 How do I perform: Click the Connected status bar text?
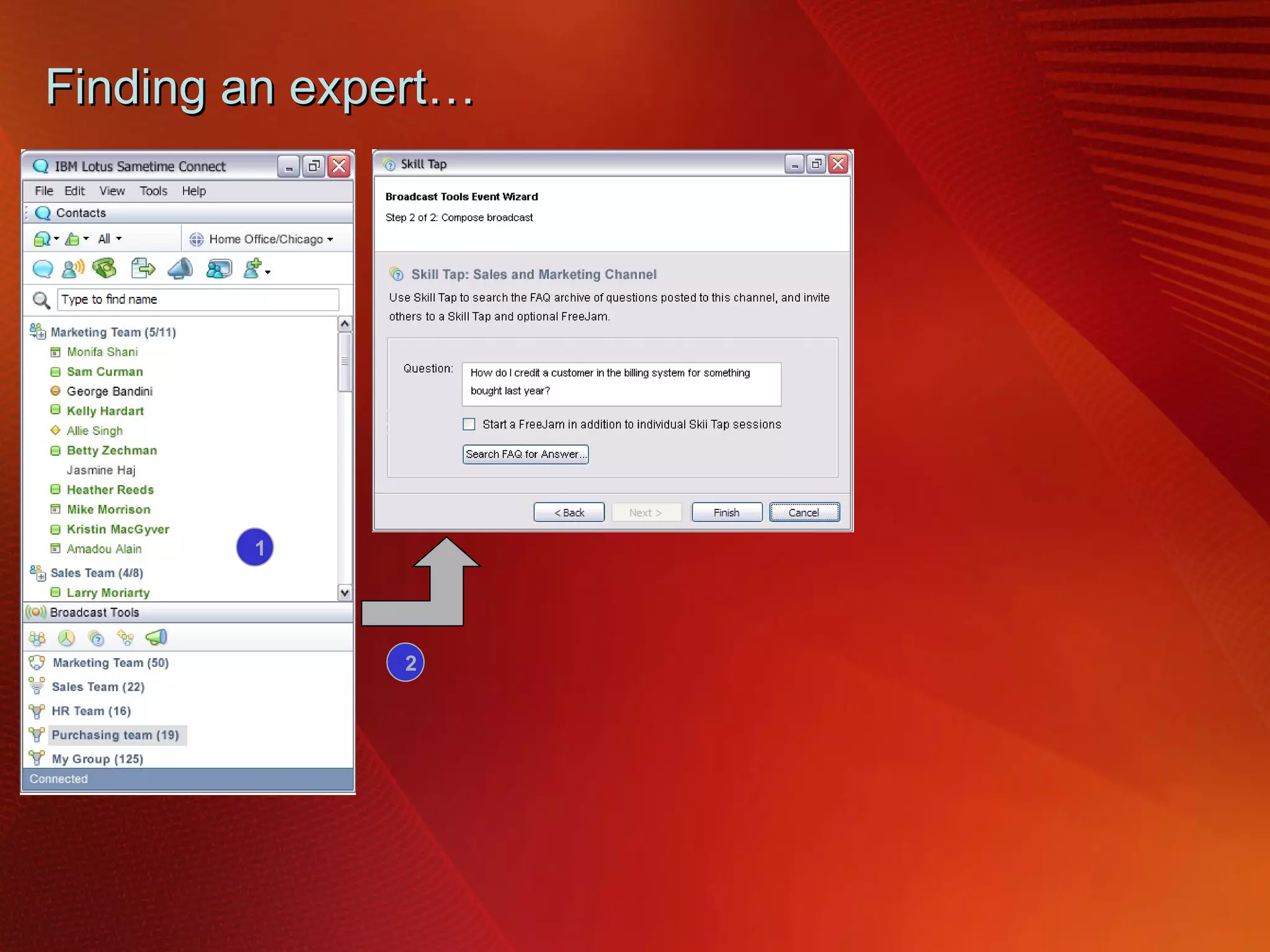click(59, 779)
